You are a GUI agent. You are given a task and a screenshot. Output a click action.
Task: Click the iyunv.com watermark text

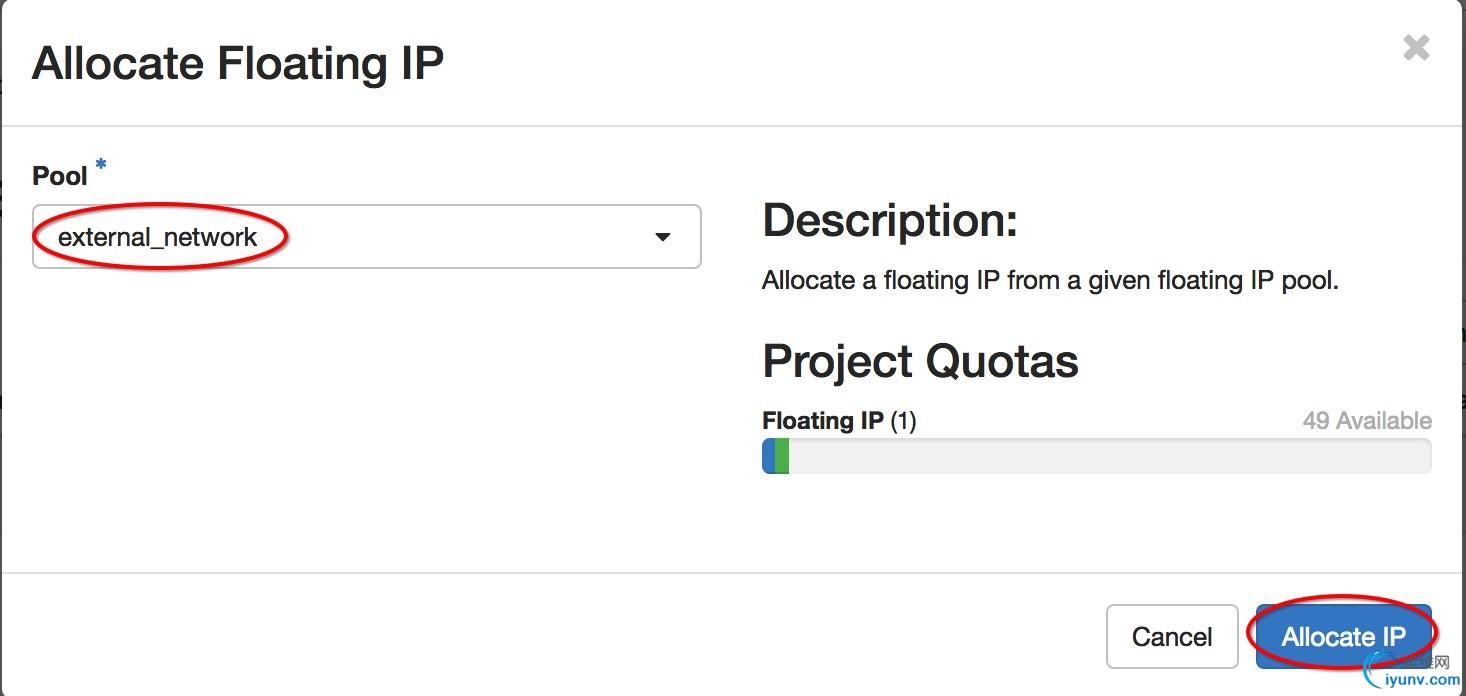pos(1424,681)
